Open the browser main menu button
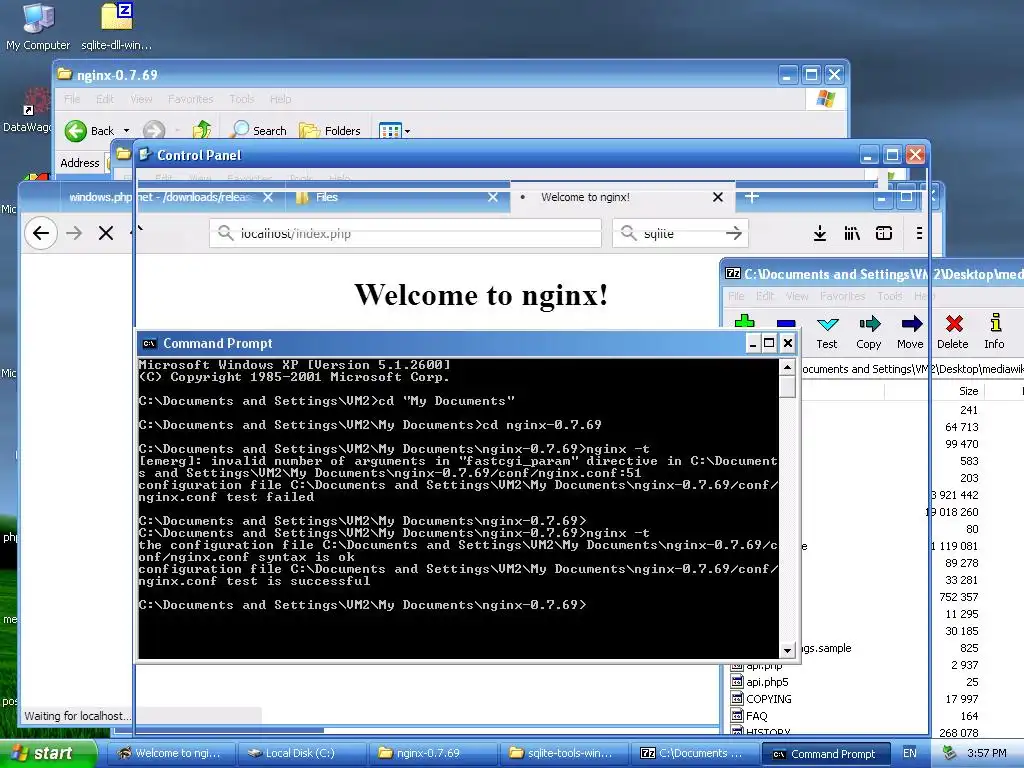1024x768 pixels. (919, 233)
